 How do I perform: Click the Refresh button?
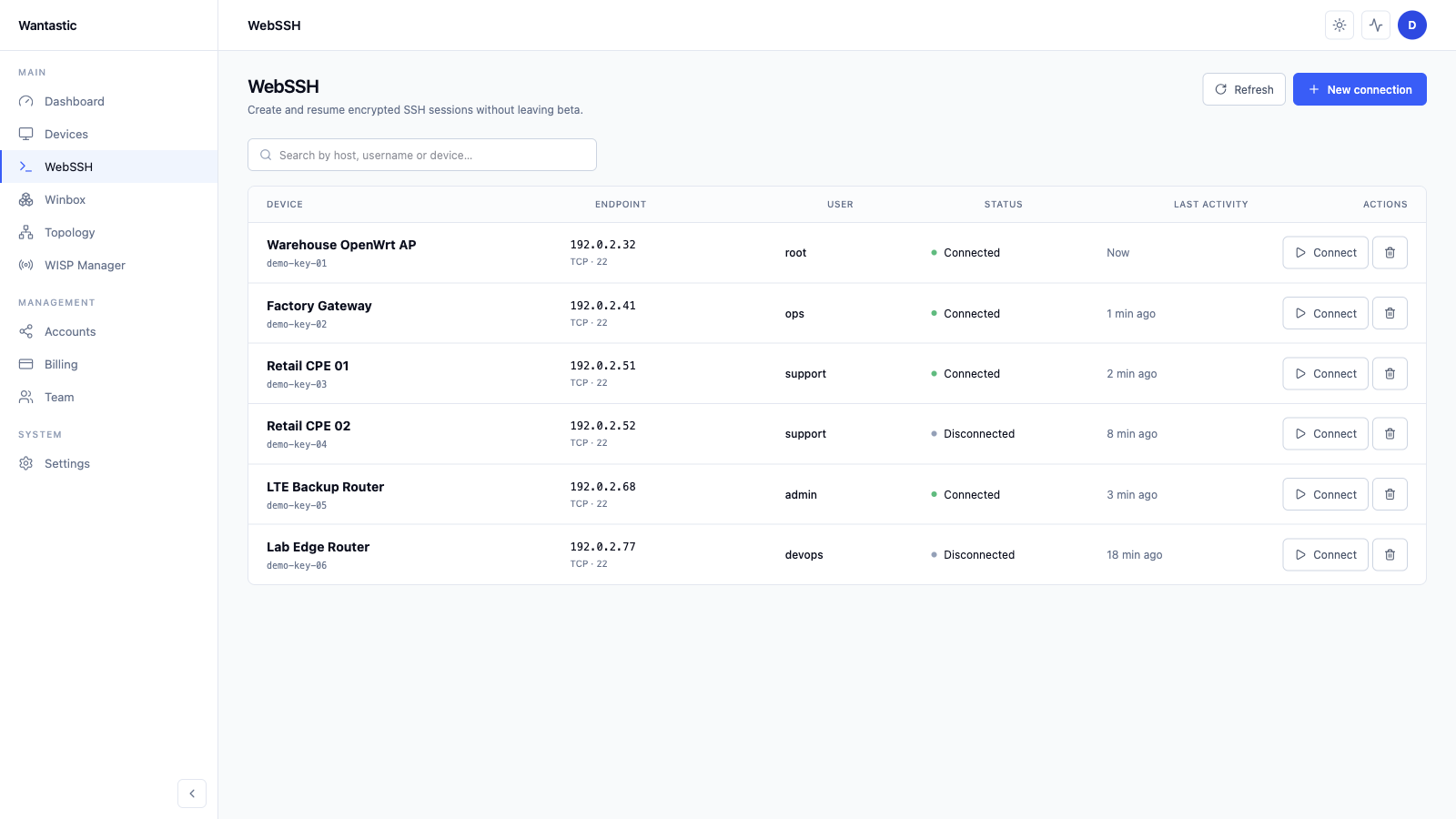tap(1244, 89)
